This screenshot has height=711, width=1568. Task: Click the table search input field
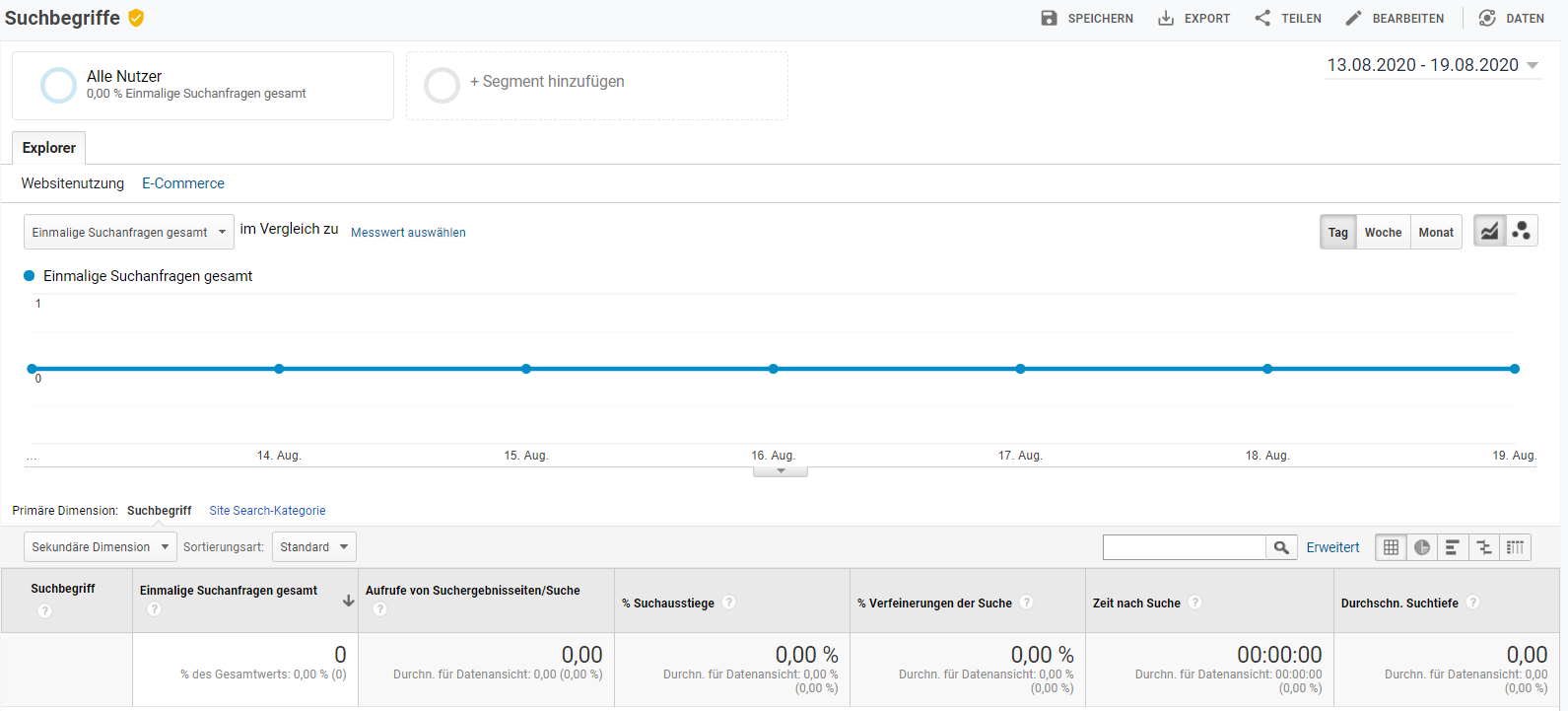(1184, 547)
